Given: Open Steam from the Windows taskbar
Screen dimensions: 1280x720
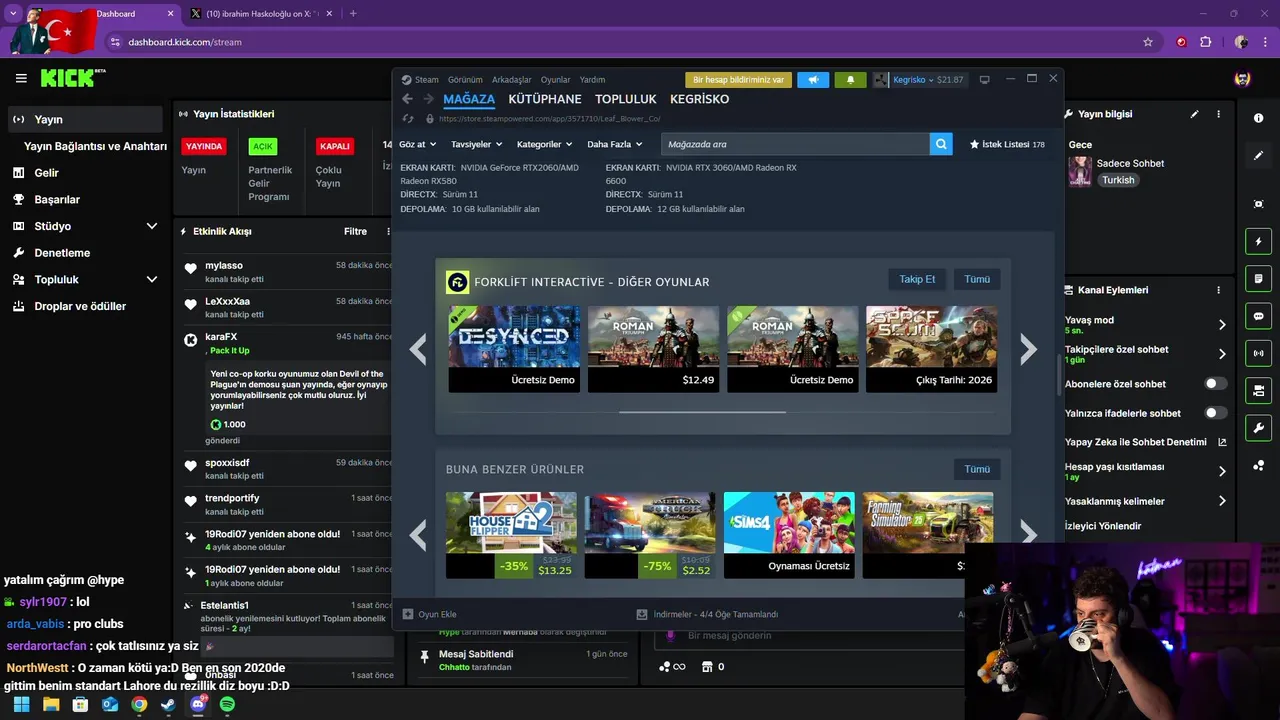Looking at the screenshot, I should (x=168, y=704).
